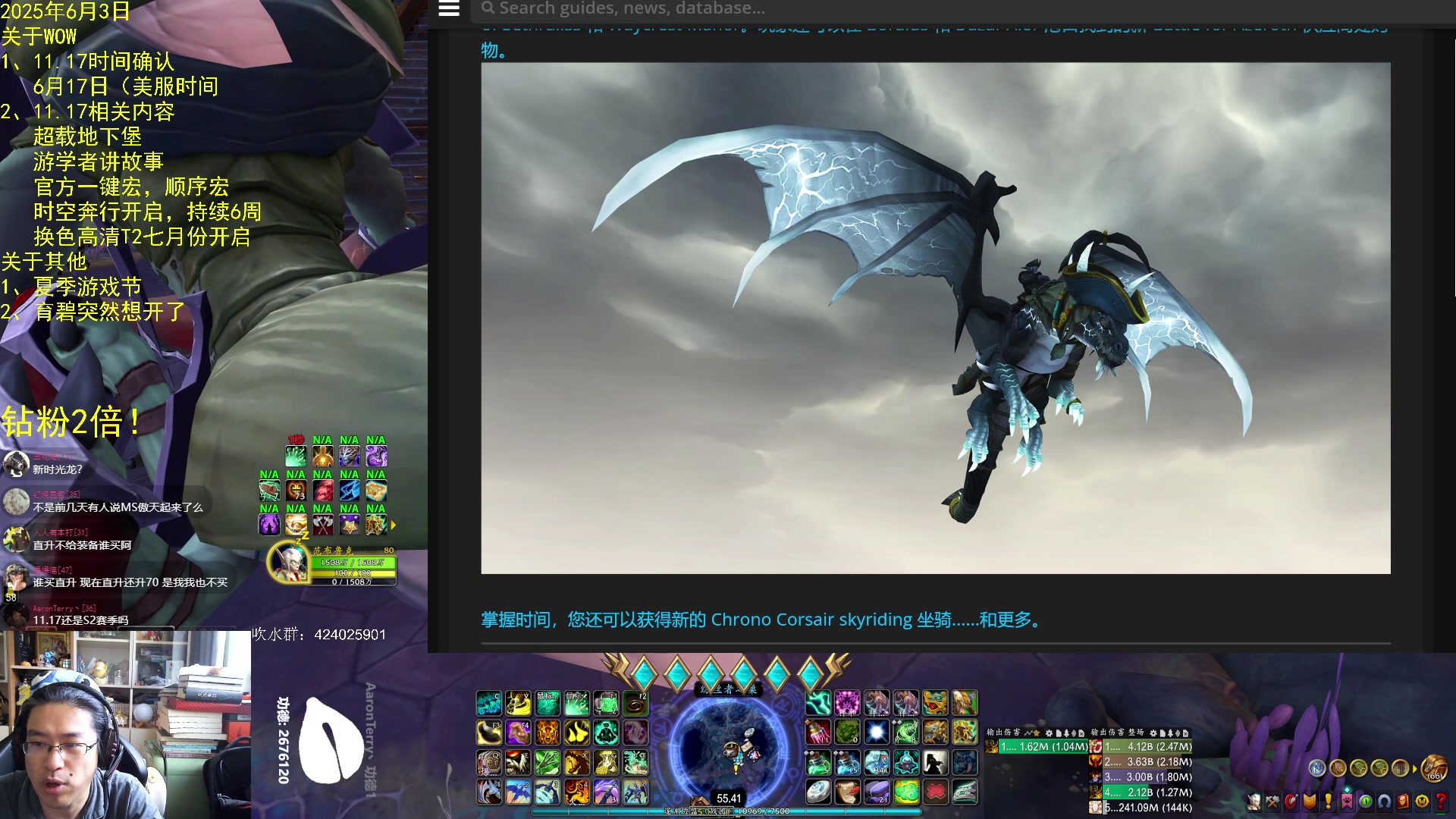Click chat message '新时光龙?'
Viewport: 1456px width, 819px height.
[x=58, y=469]
